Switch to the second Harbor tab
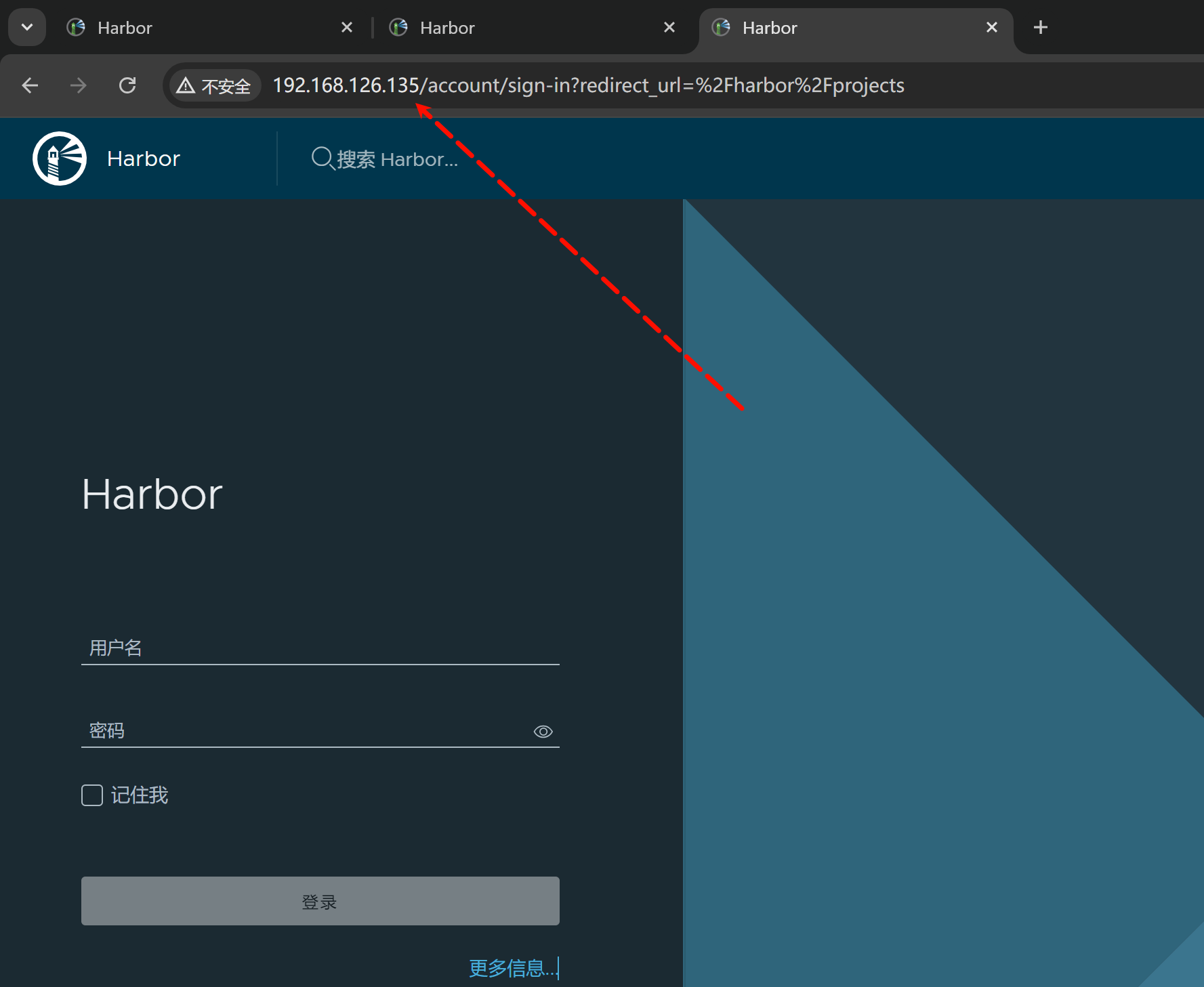Screen dimensions: 1204x987 [x=515, y=28]
